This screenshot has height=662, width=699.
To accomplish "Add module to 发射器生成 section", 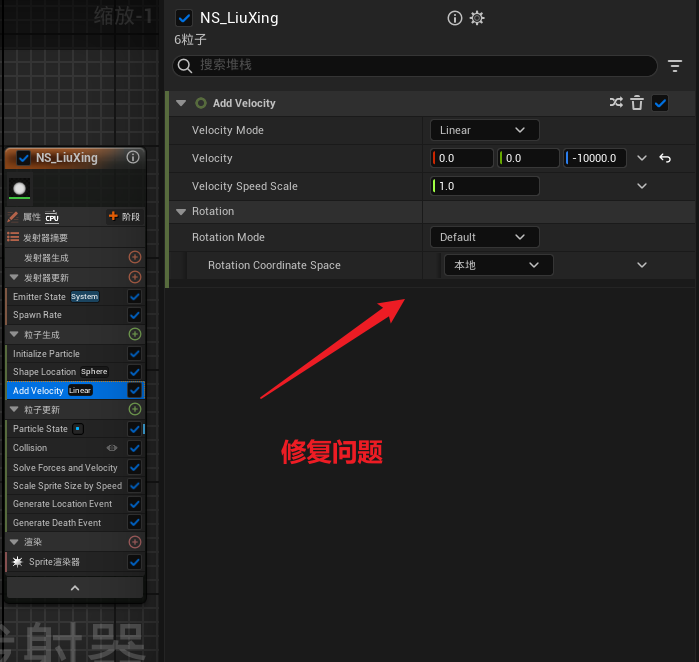I will 135,257.
